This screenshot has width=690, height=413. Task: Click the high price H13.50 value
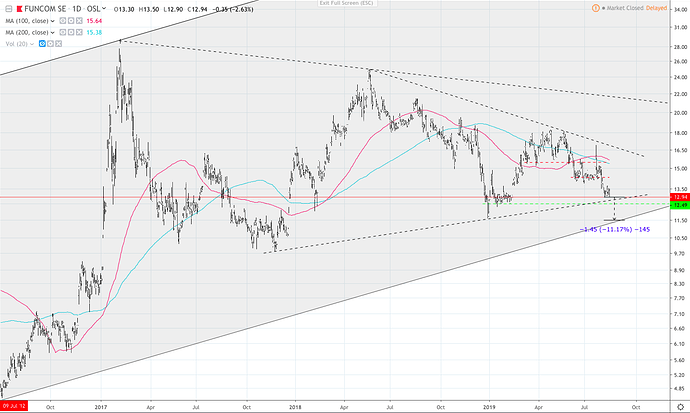tap(149, 9)
